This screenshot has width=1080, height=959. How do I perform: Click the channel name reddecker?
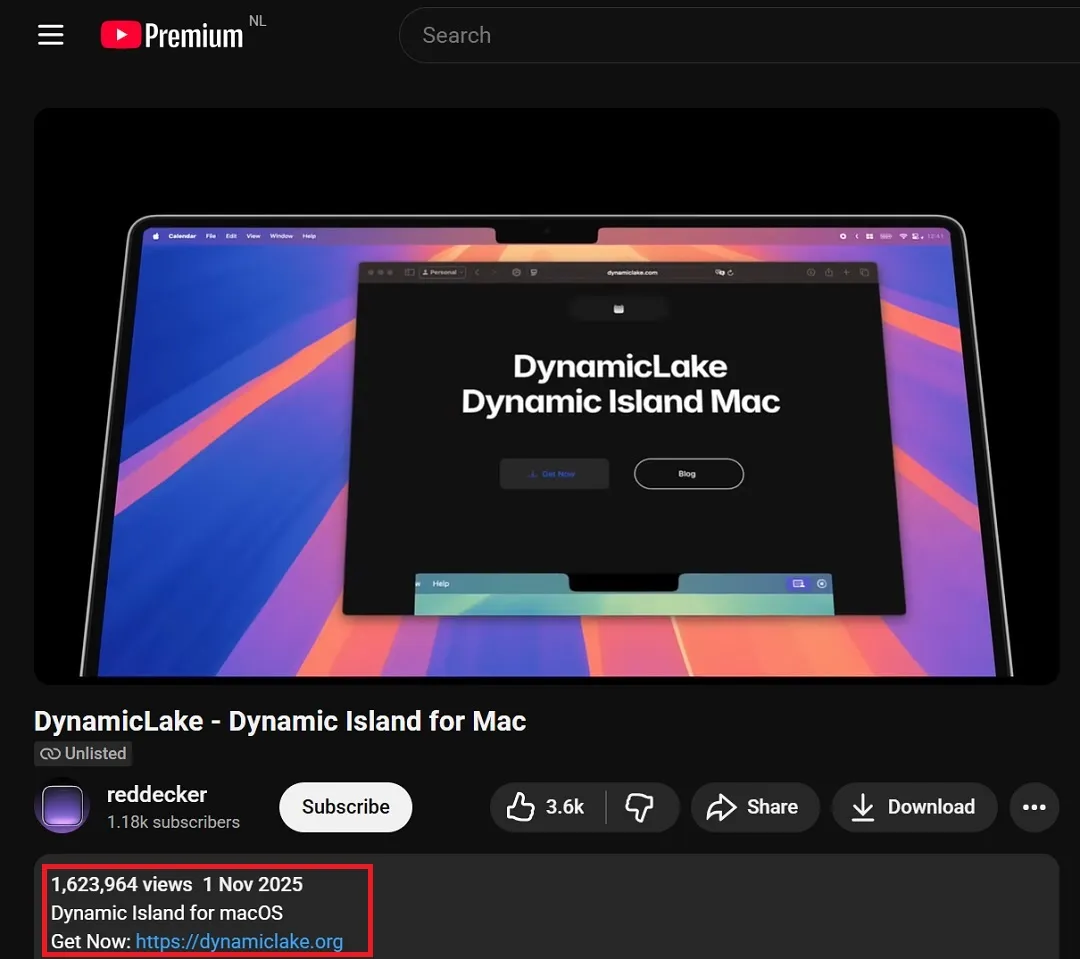point(157,794)
